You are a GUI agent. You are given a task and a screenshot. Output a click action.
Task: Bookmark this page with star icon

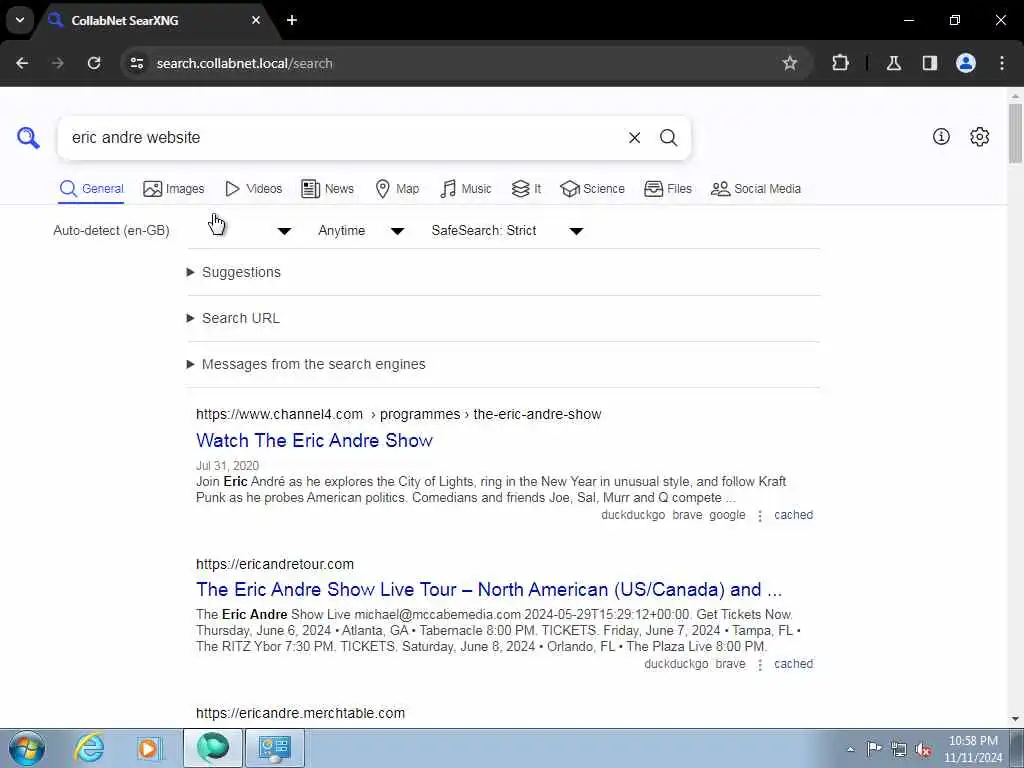coord(790,63)
